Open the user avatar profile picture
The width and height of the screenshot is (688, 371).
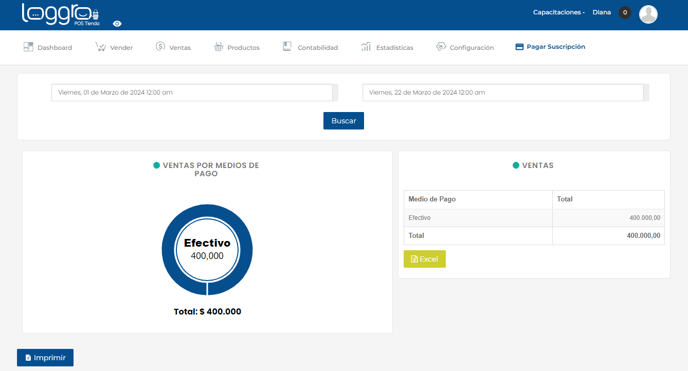[x=648, y=14]
